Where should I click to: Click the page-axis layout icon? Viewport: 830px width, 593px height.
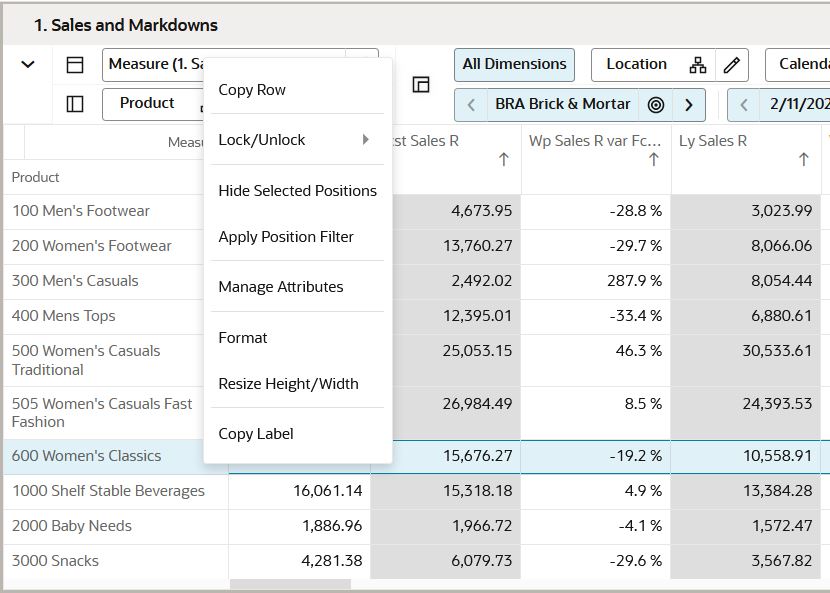pyautogui.click(x=75, y=65)
